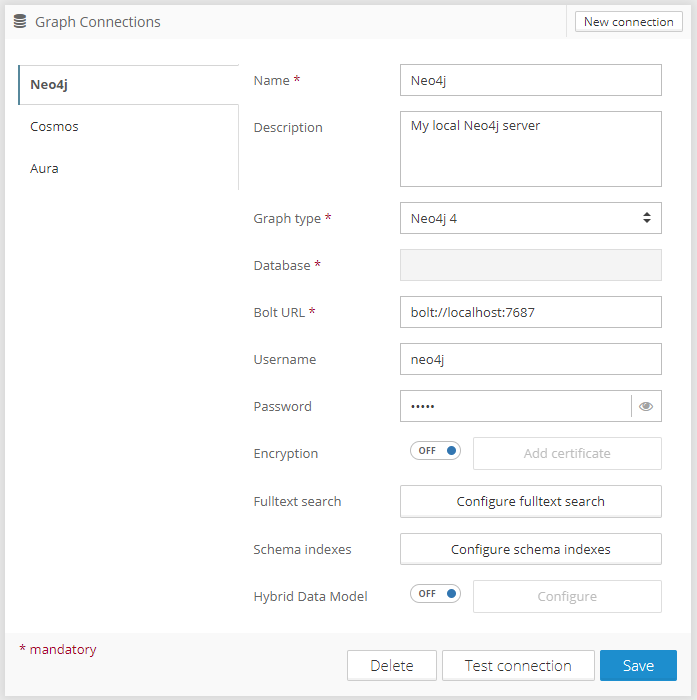Click the New connection button

coord(628,21)
